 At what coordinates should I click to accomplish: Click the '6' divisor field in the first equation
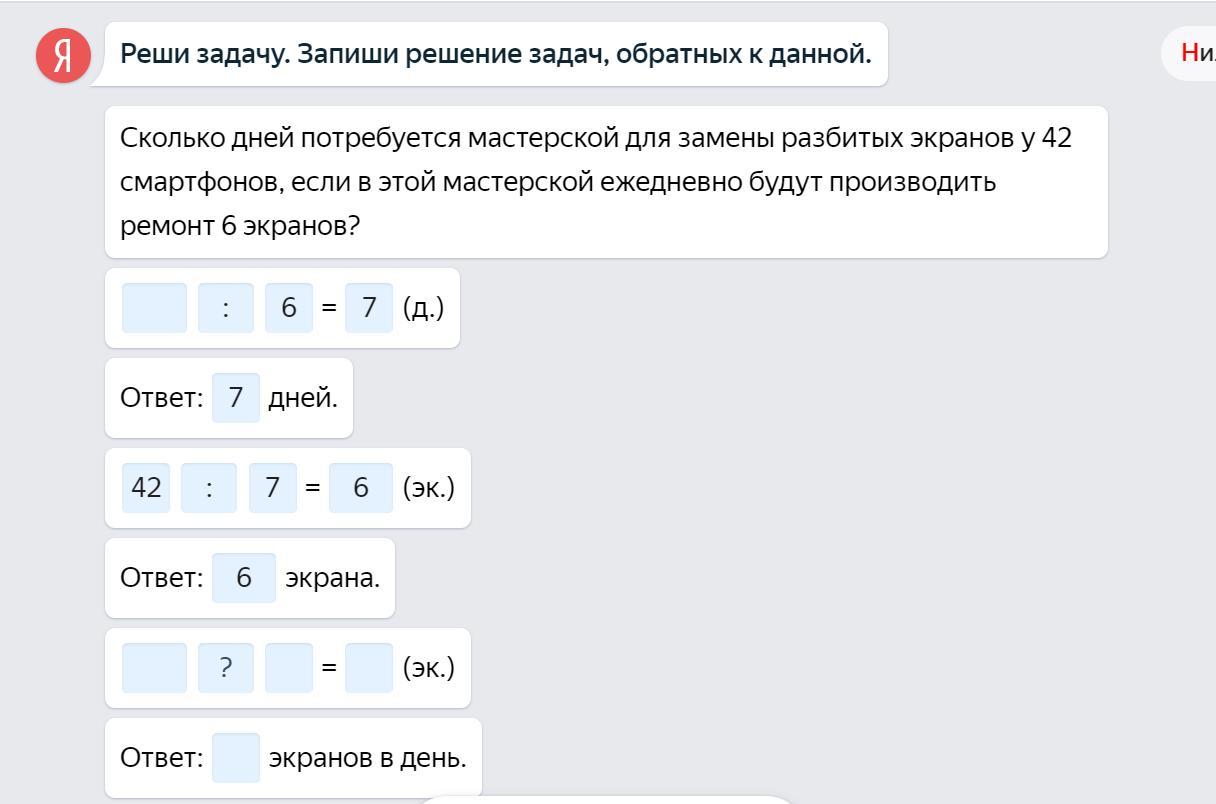tap(289, 308)
